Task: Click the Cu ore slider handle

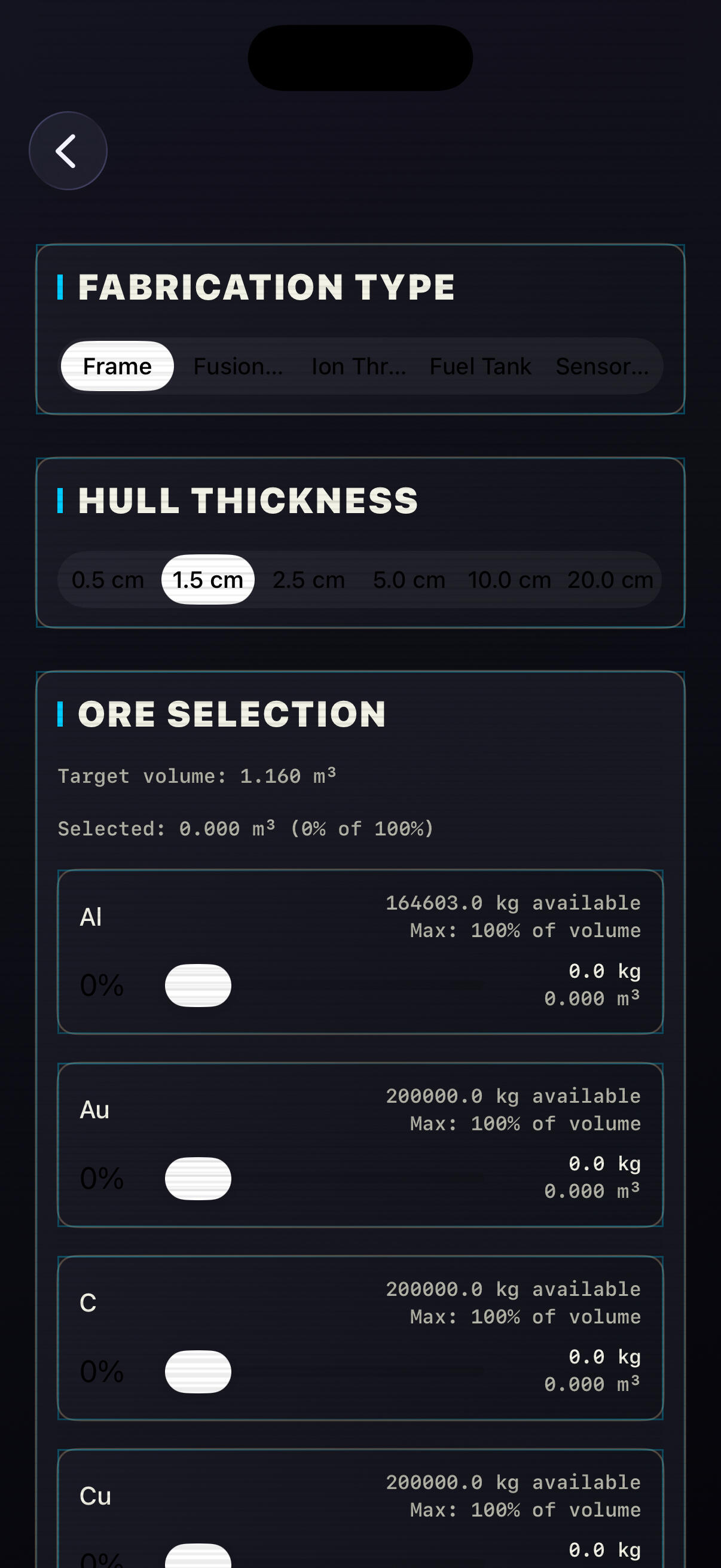Action: coord(198,1557)
